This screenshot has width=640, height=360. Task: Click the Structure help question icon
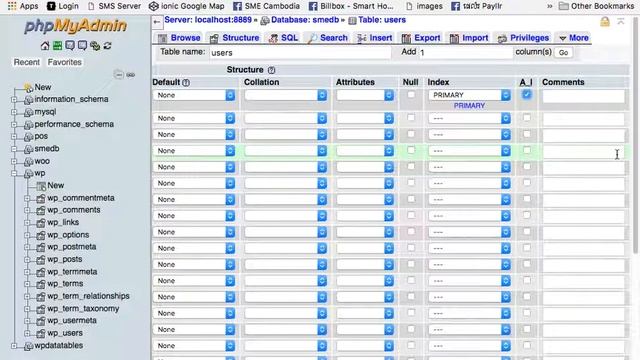(x=271, y=70)
